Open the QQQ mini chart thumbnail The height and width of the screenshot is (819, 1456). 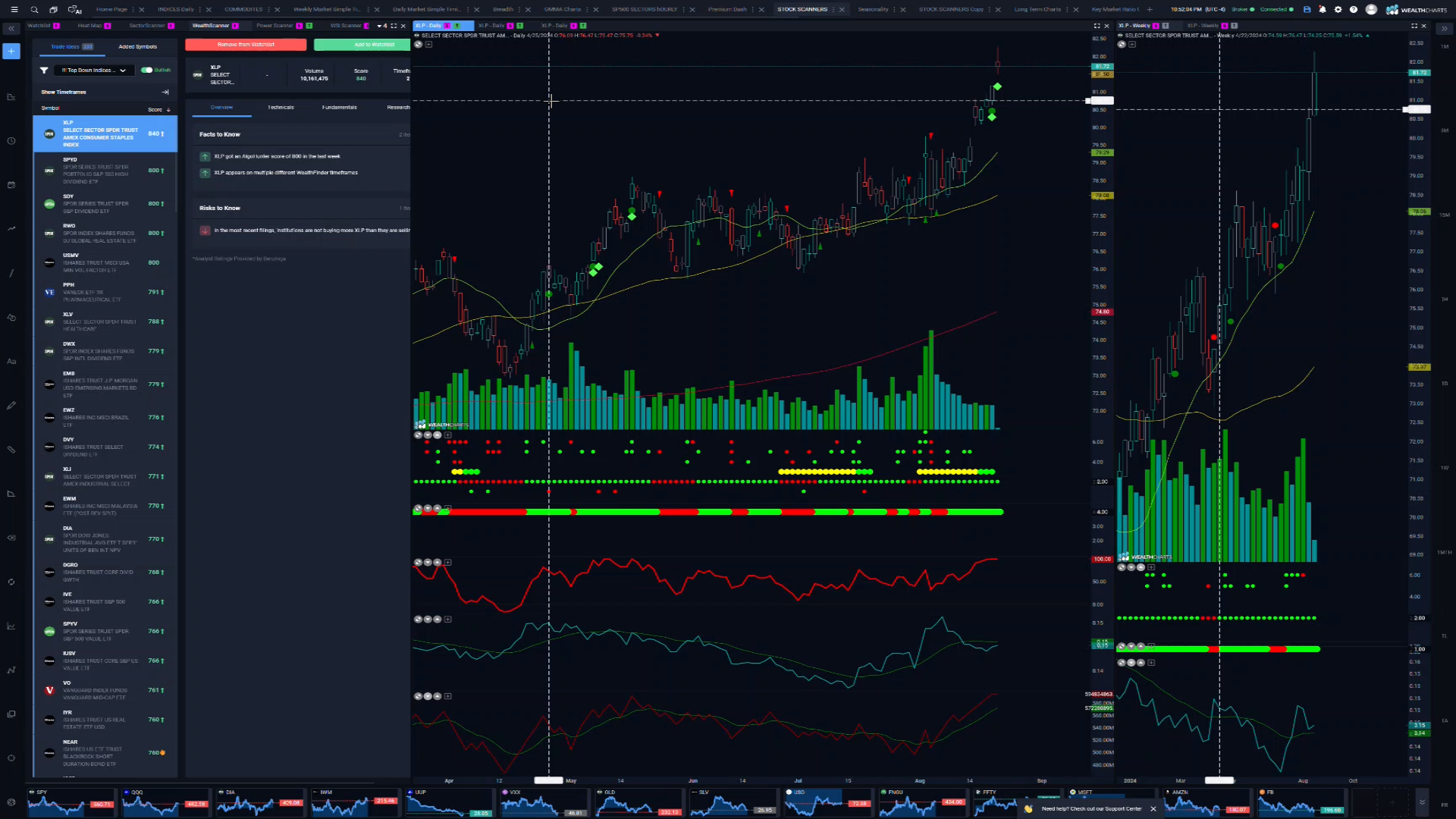165,801
